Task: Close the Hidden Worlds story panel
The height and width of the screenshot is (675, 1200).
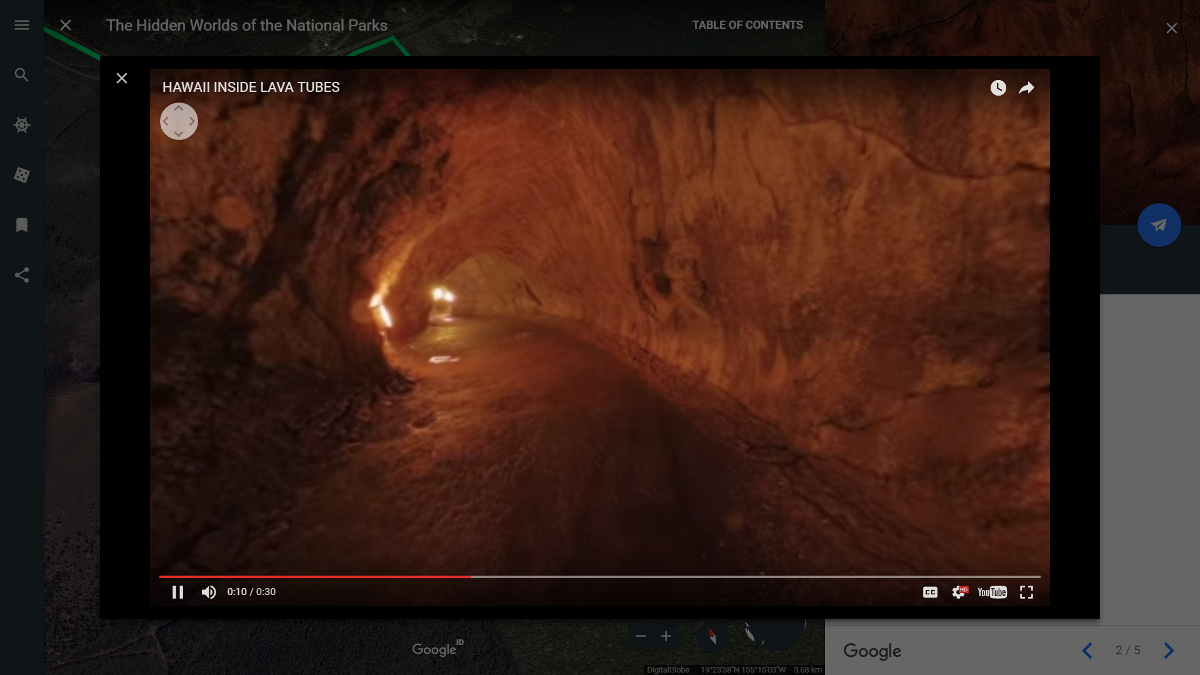Action: [x=66, y=25]
